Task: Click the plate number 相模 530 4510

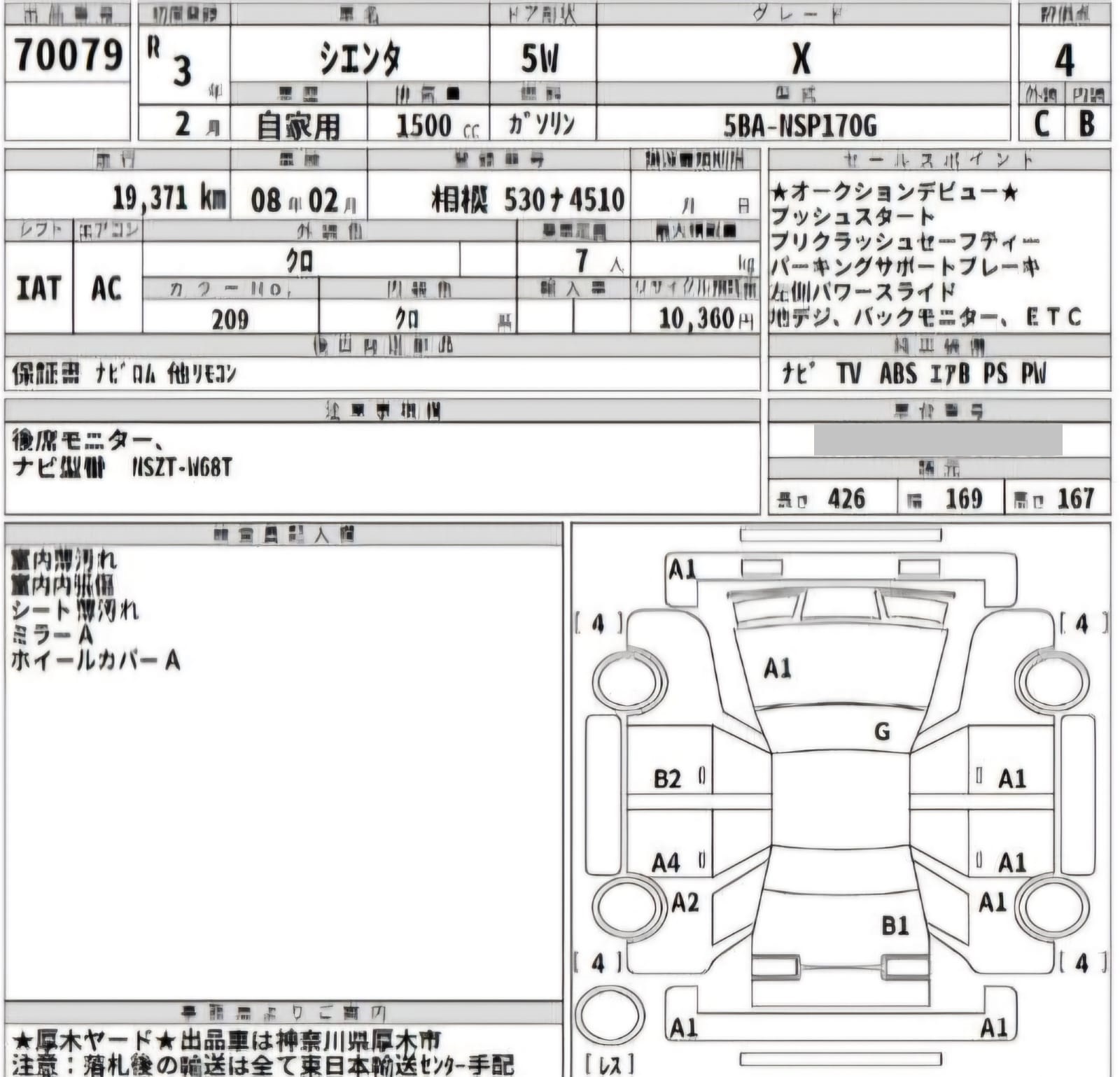Action: 528,200
